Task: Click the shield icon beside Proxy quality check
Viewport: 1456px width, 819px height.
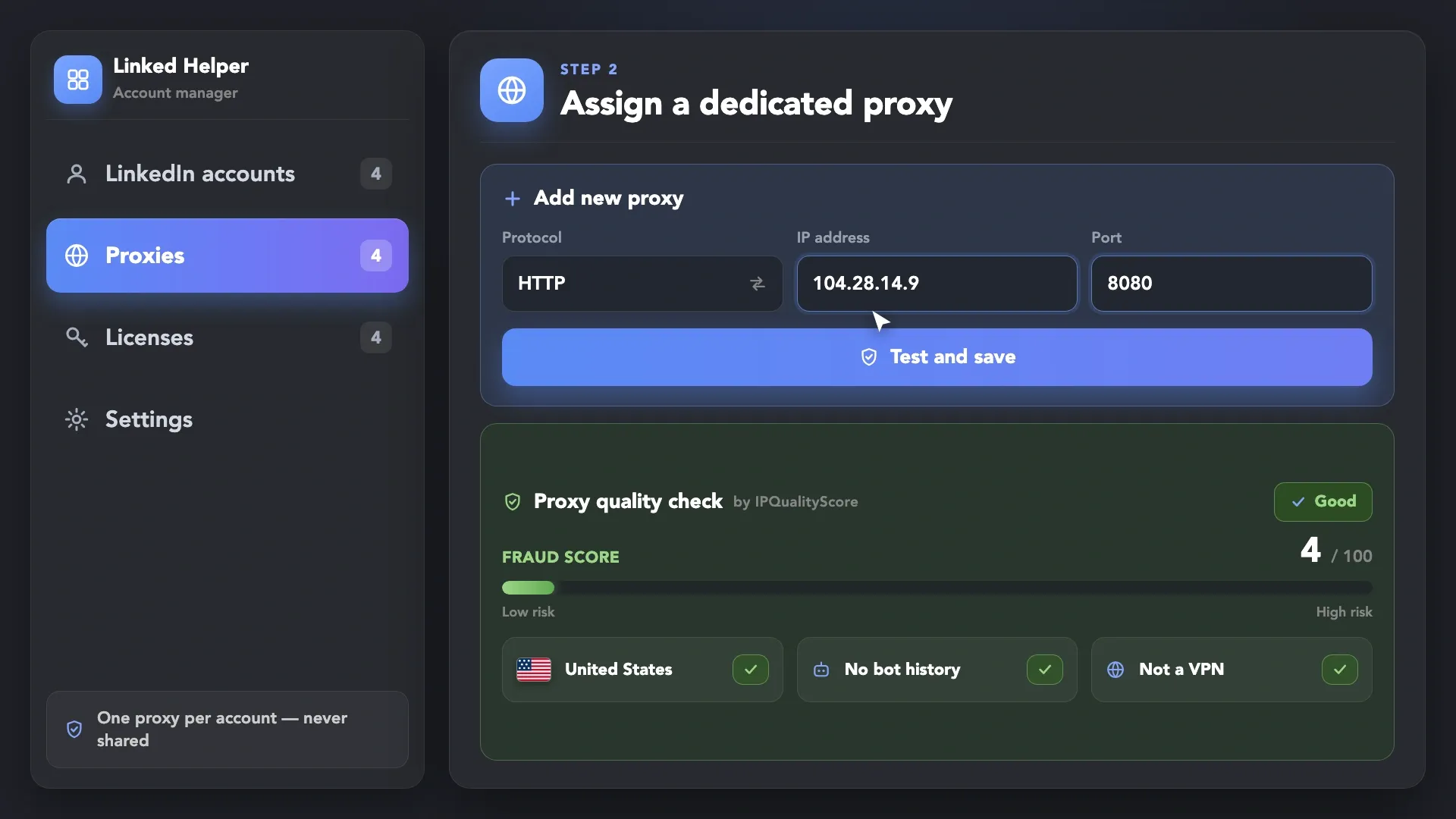Action: (x=513, y=501)
